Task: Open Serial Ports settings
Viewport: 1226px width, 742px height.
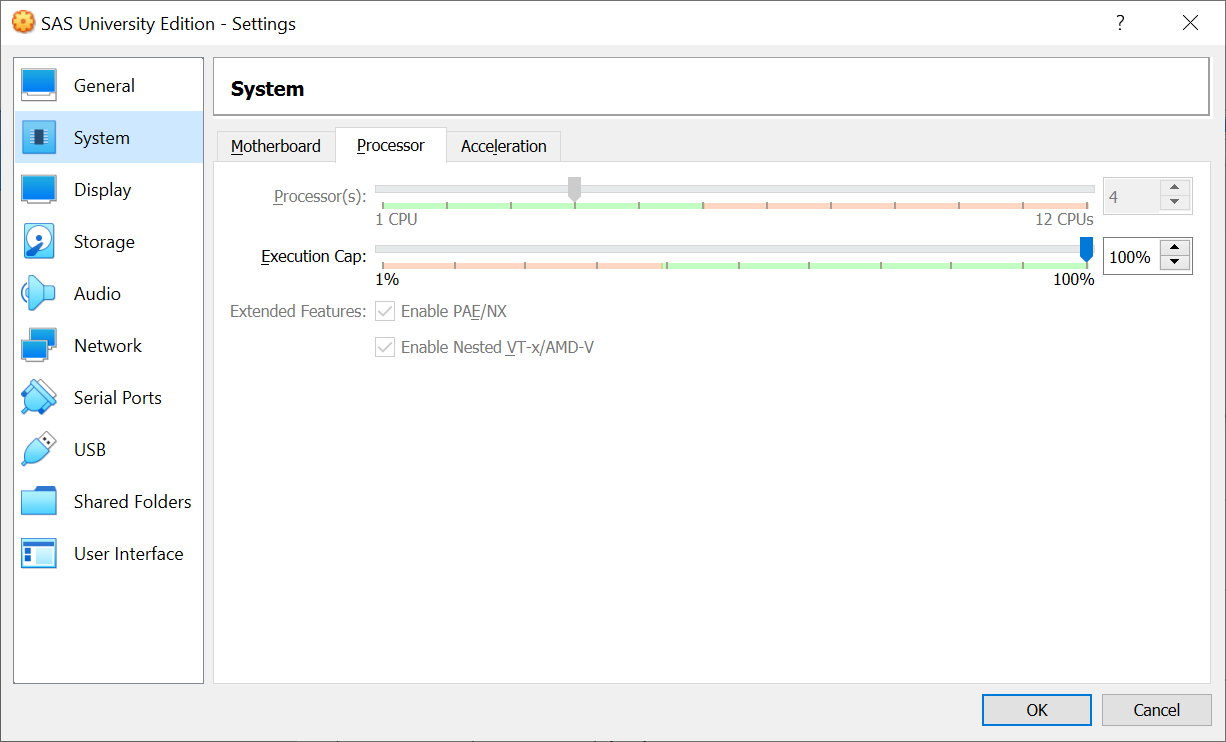Action: [109, 398]
